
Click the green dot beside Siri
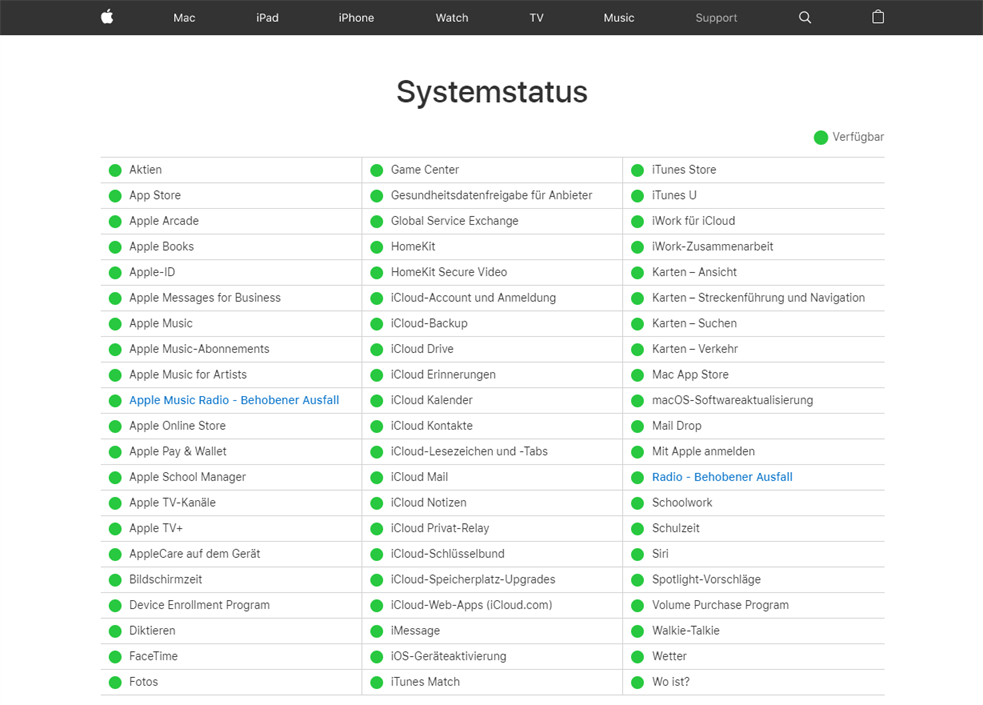pyautogui.click(x=637, y=554)
